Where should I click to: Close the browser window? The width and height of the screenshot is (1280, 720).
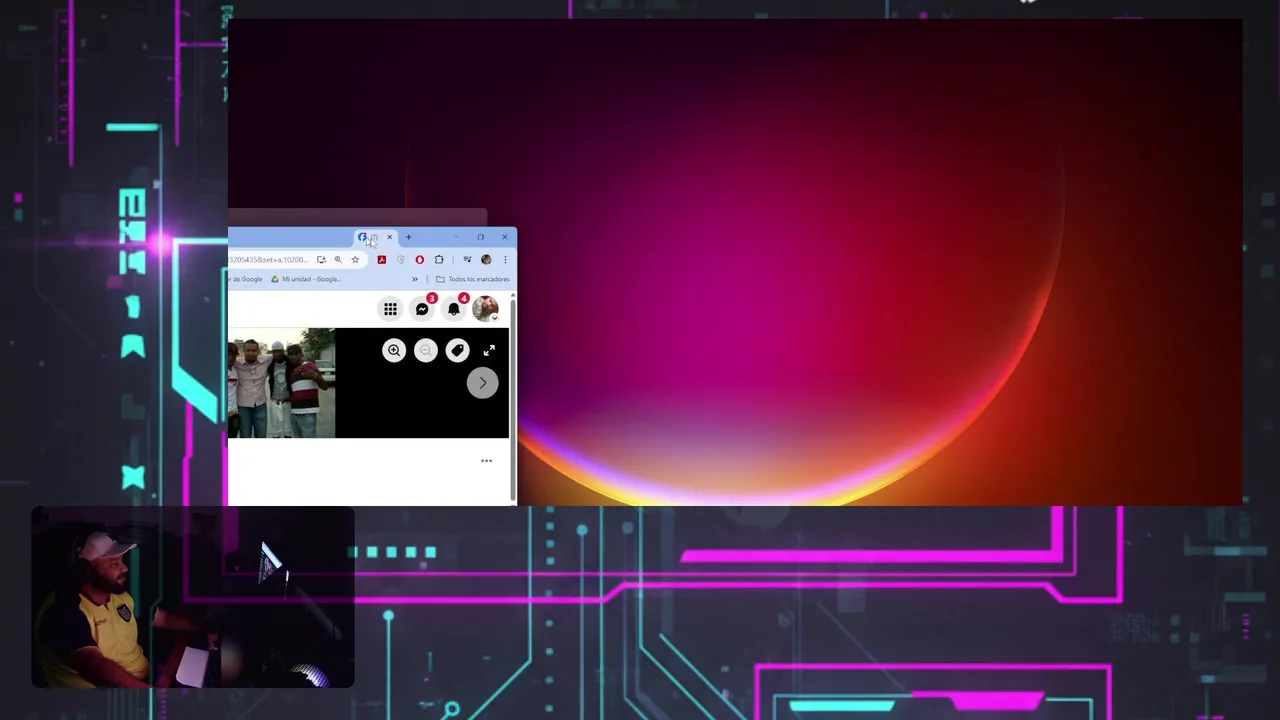tap(505, 237)
